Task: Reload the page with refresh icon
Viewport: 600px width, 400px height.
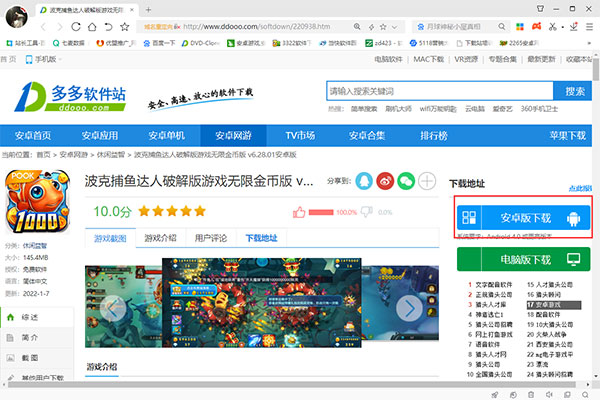Action: [76, 27]
